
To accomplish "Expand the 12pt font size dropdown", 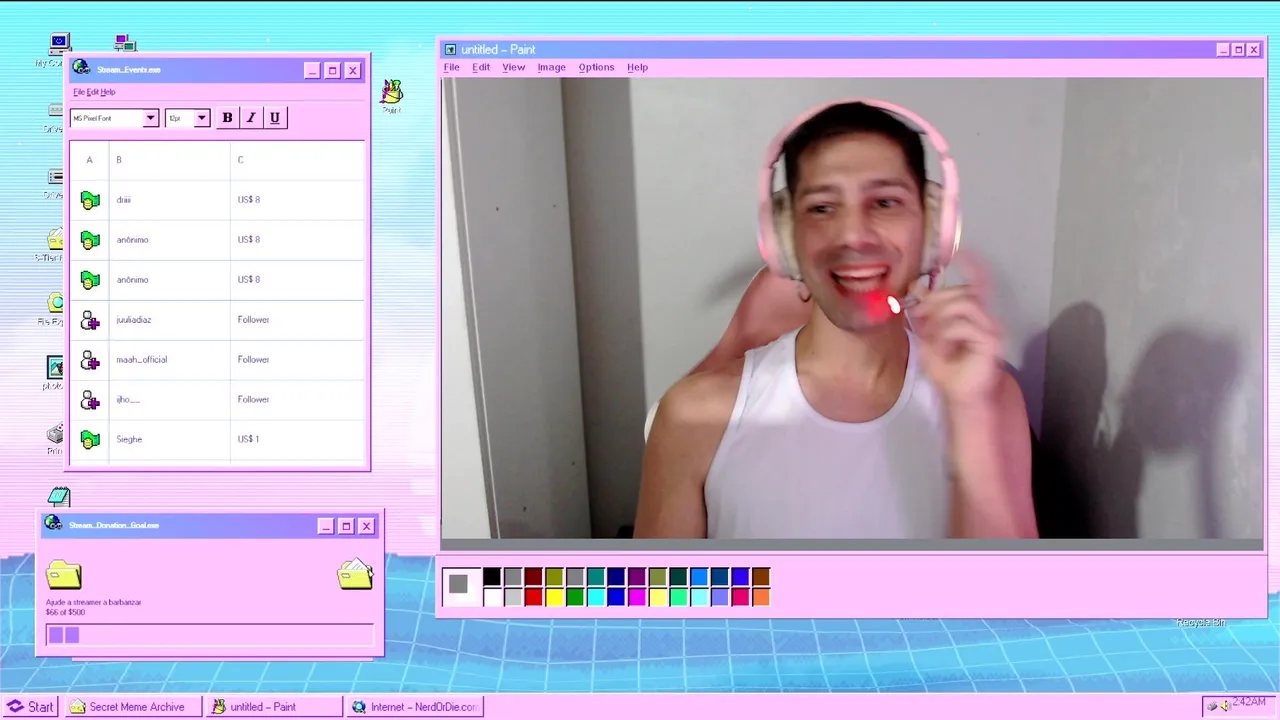I will coord(202,118).
